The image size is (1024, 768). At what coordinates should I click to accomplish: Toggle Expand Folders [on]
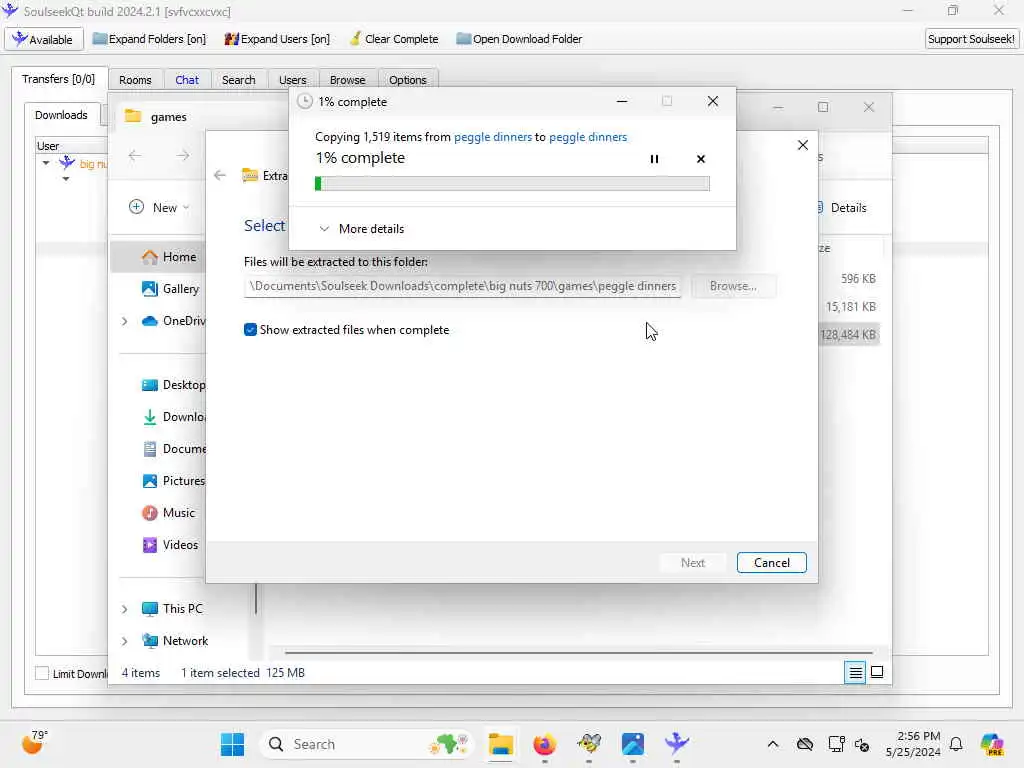tap(149, 39)
